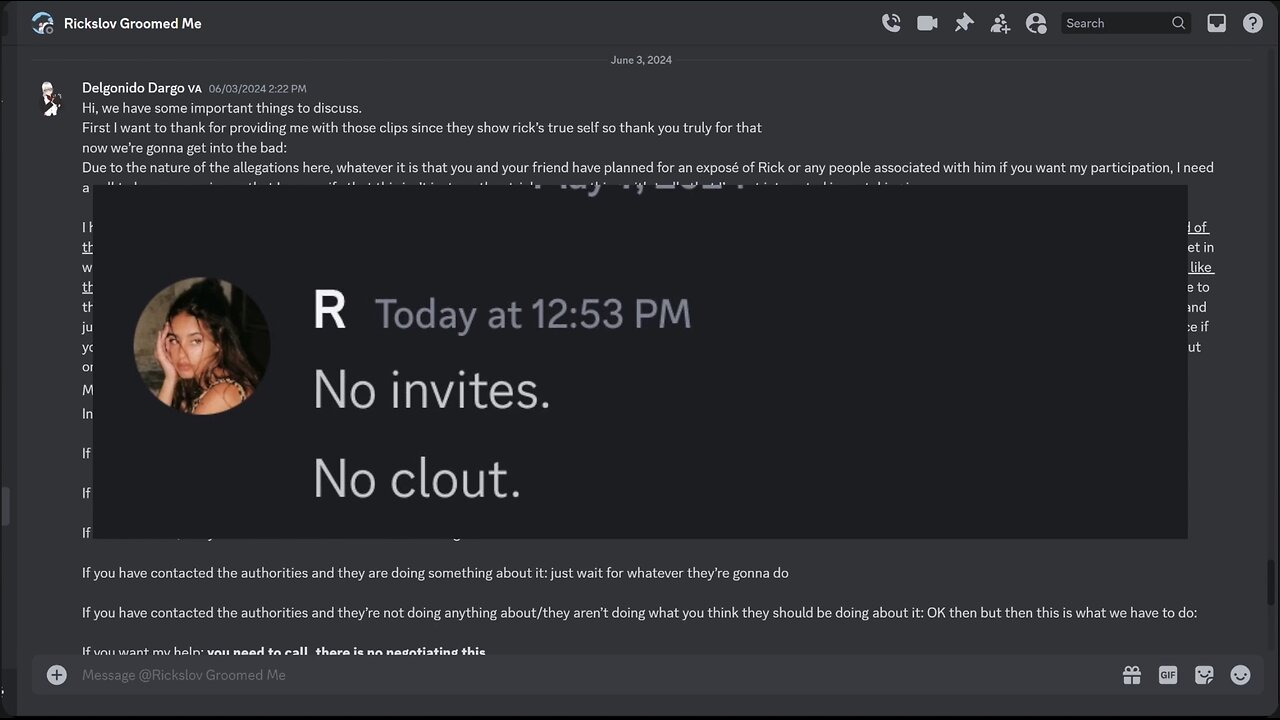
Task: Add friends to DM
Action: [1000, 23]
